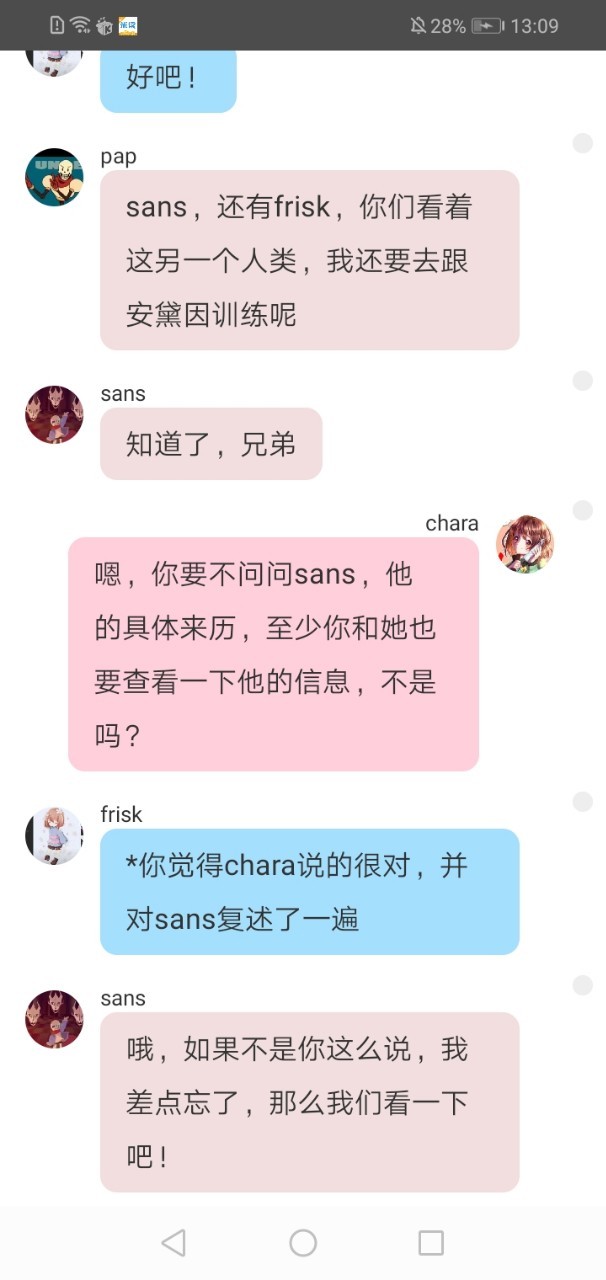This screenshot has height=1280, width=606.
Task: Tap the recent apps square button
Action: point(431,1242)
